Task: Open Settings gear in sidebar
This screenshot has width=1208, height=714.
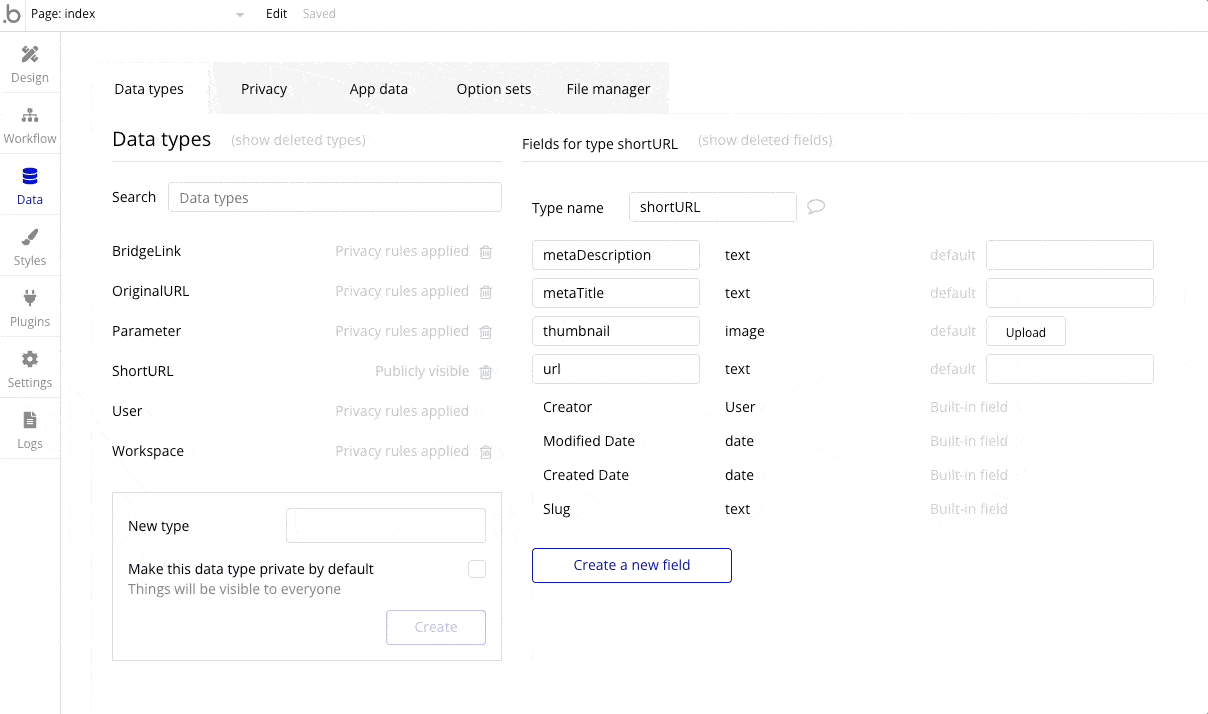Action: pyautogui.click(x=30, y=369)
